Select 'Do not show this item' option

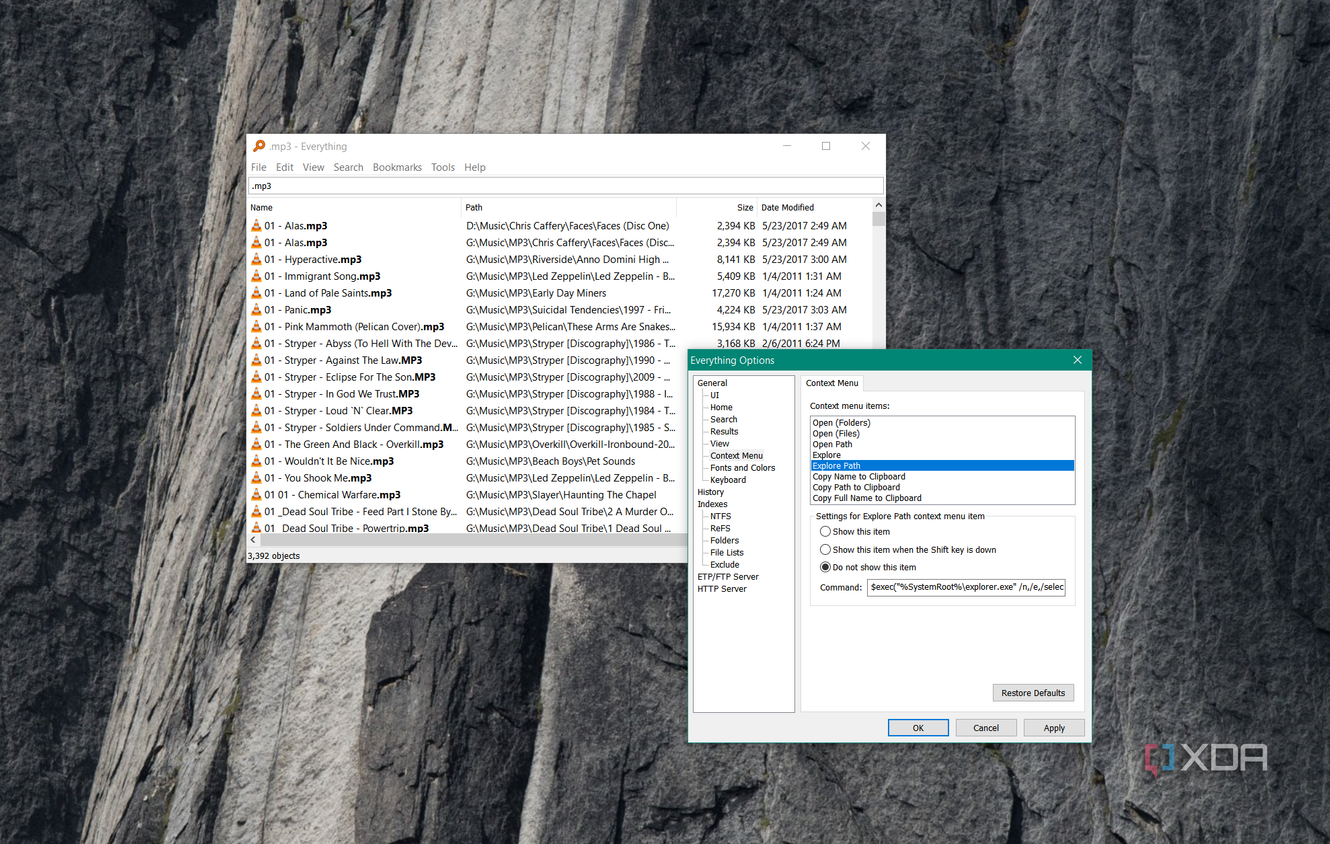coord(825,567)
